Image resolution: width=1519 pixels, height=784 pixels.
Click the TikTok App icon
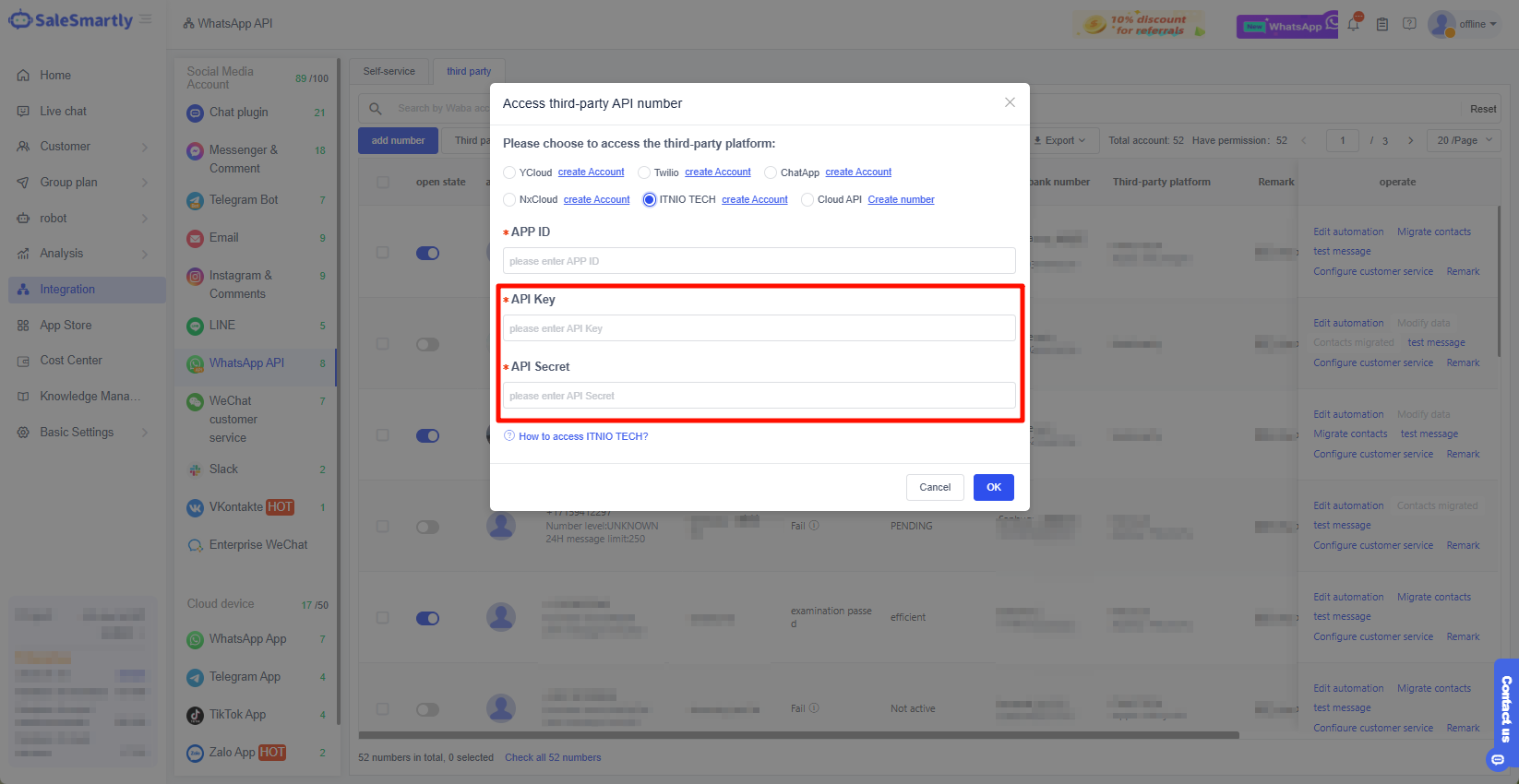tap(195, 715)
